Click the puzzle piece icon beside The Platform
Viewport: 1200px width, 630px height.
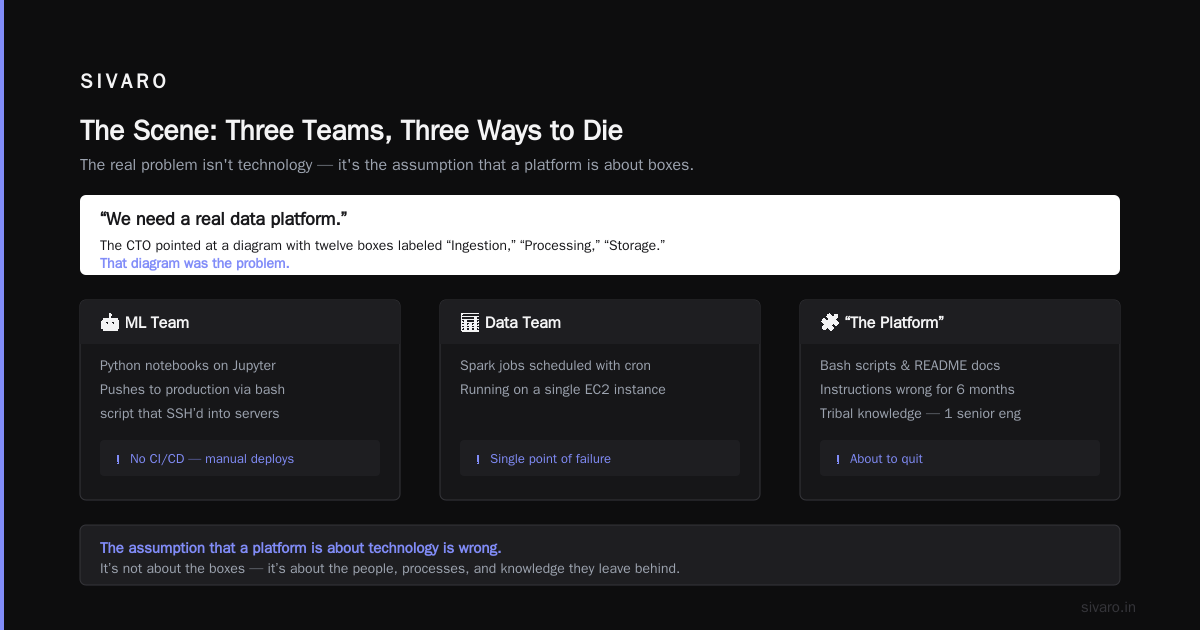pyautogui.click(x=830, y=322)
